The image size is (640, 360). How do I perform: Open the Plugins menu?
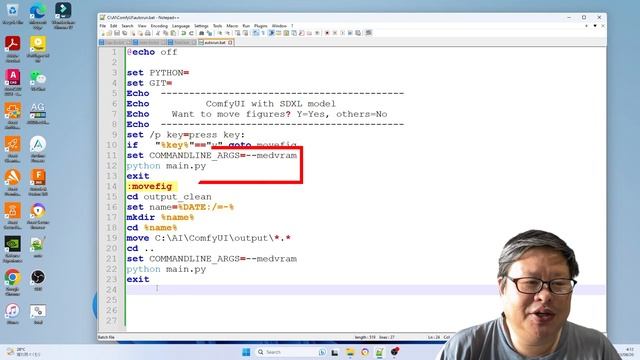[260, 26]
